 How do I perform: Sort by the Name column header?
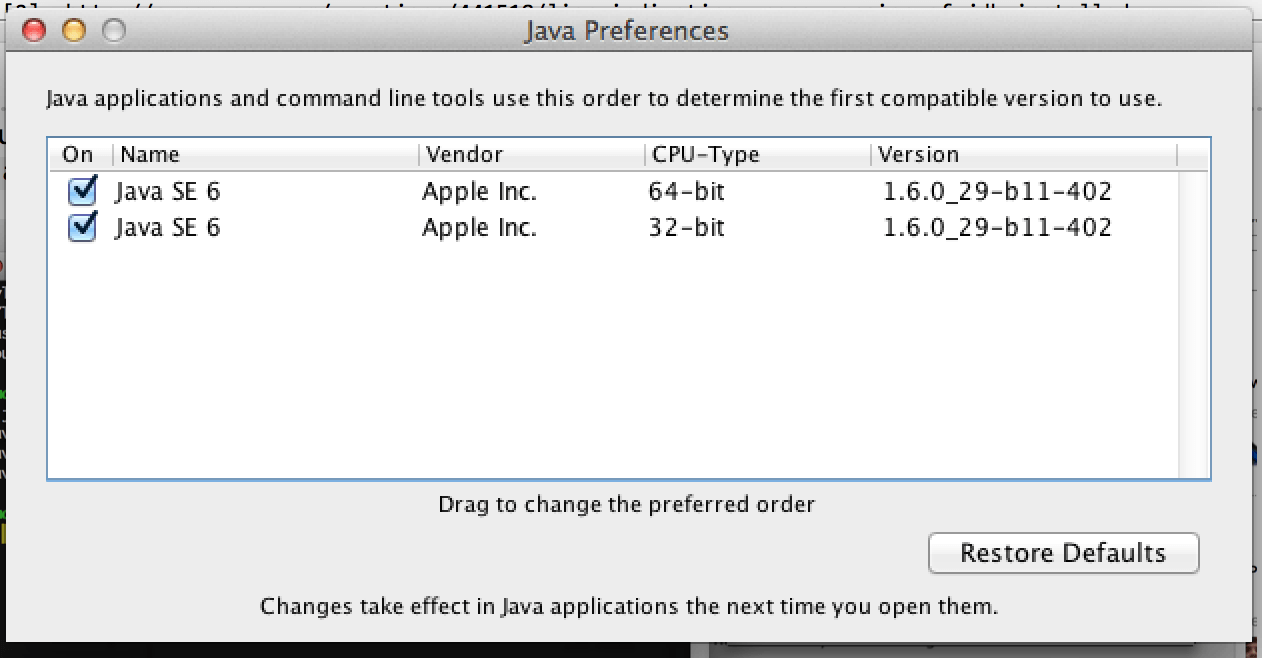(150, 155)
